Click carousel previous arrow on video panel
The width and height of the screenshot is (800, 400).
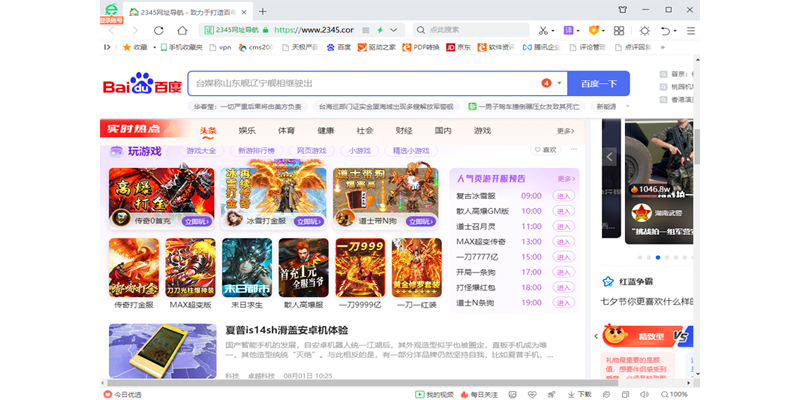tap(609, 157)
